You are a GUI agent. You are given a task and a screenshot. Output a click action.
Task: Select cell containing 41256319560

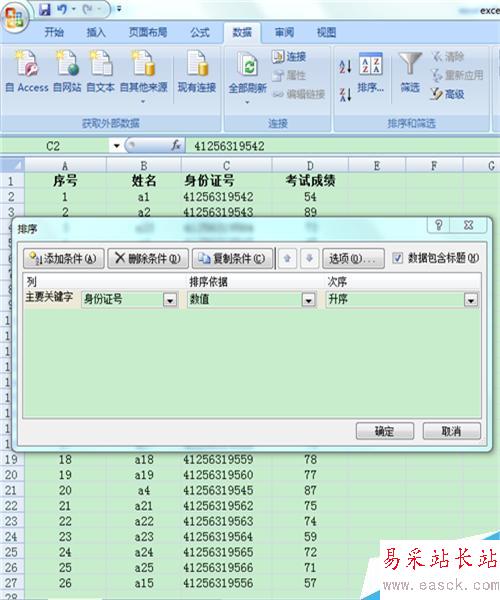(226, 475)
